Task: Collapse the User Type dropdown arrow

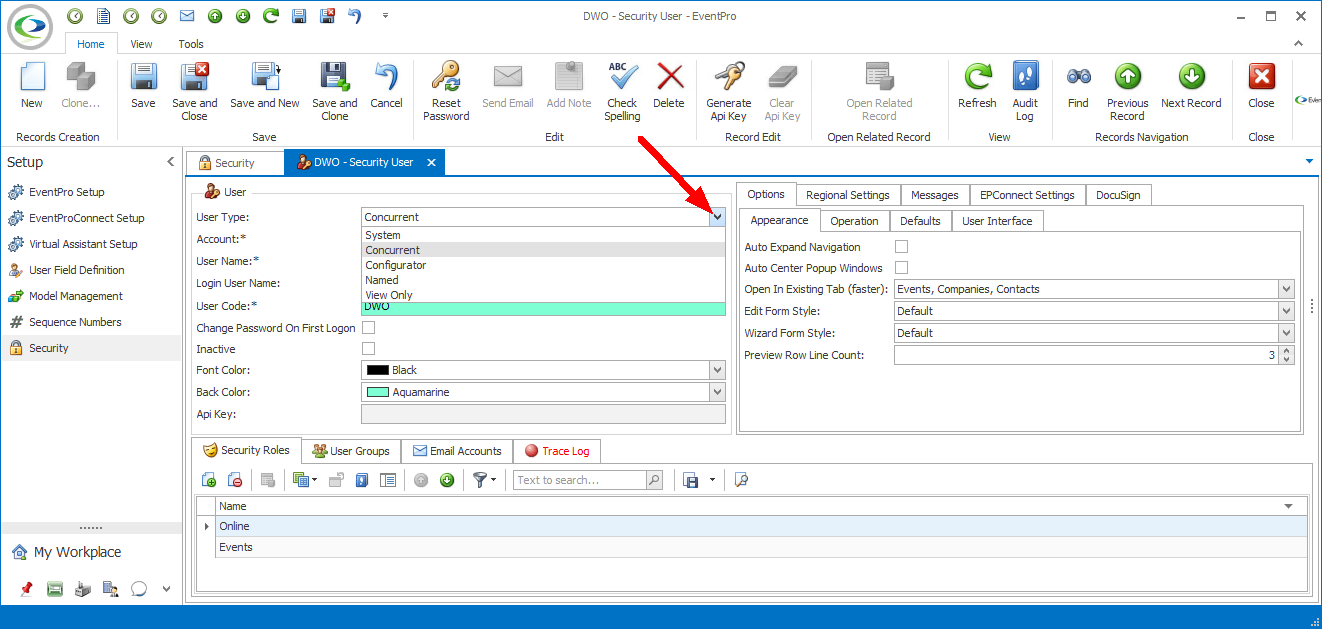Action: 717,217
